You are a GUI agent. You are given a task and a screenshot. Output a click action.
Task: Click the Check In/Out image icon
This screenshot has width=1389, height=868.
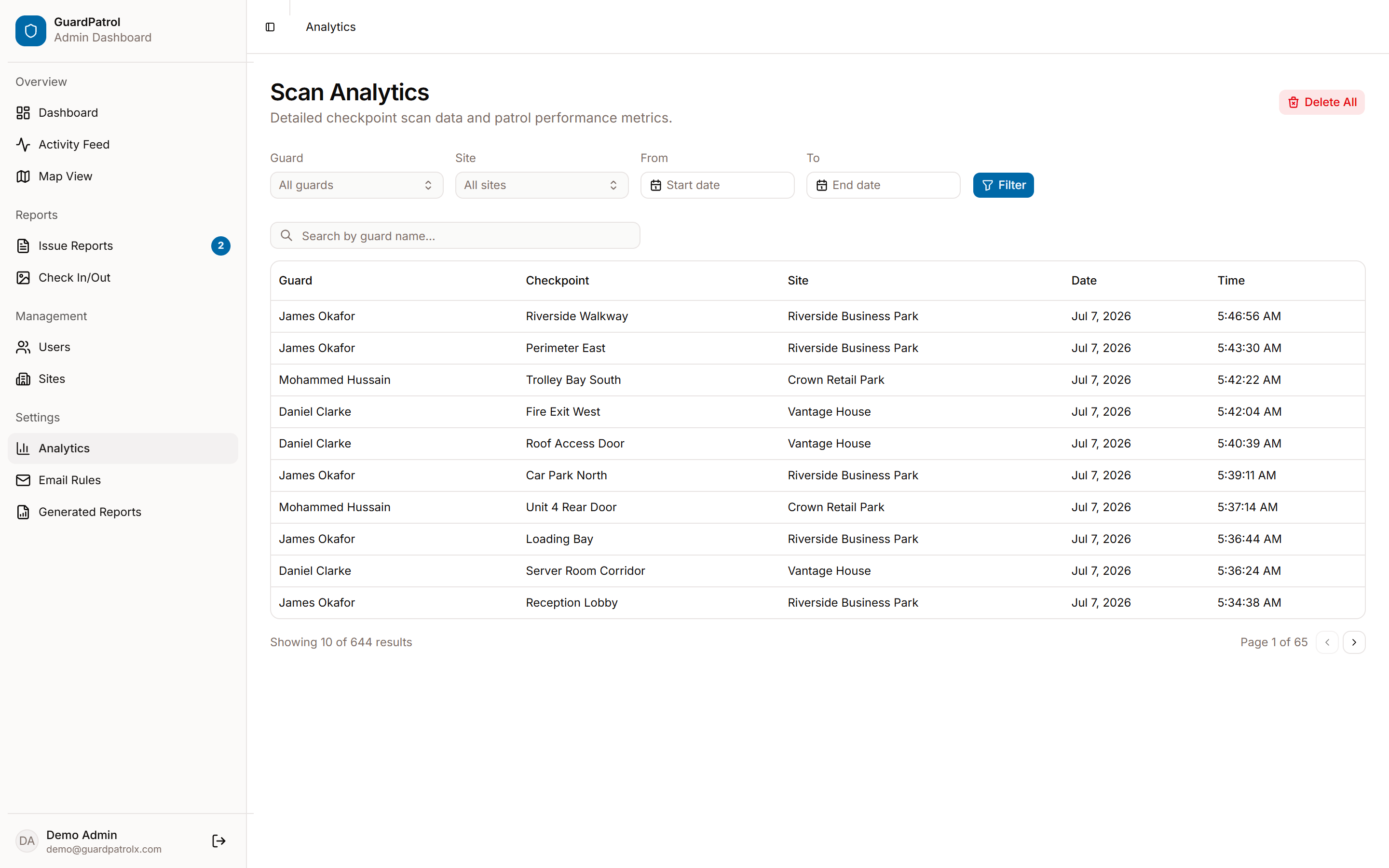(x=23, y=278)
